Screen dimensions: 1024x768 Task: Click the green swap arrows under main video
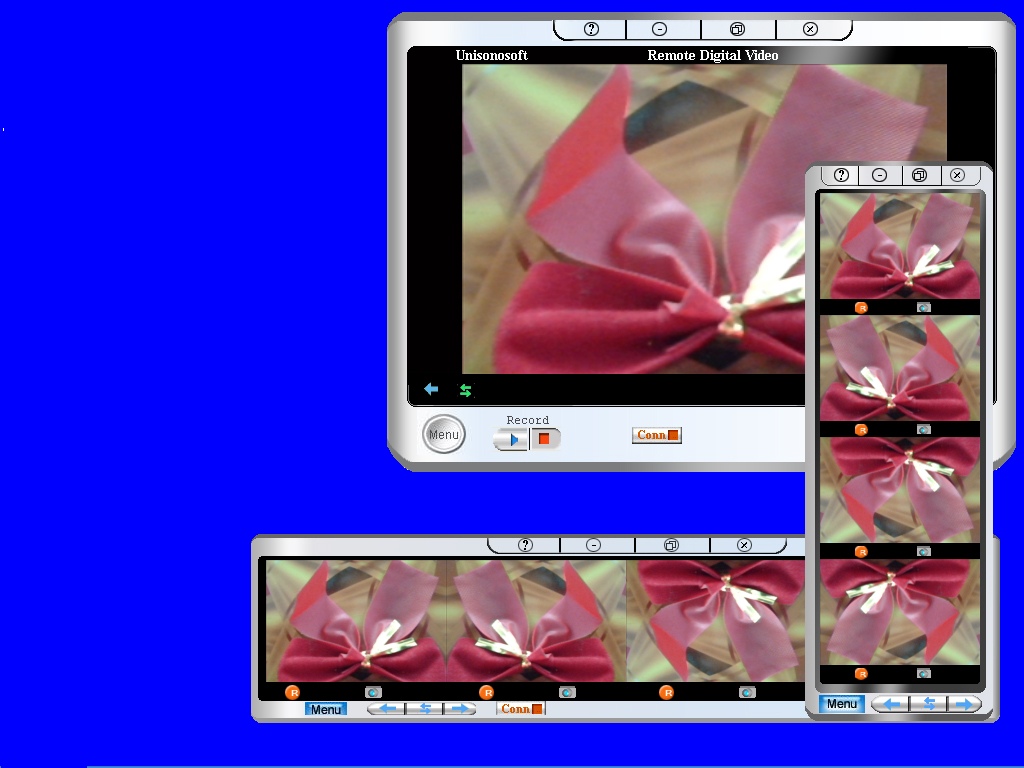[x=465, y=390]
